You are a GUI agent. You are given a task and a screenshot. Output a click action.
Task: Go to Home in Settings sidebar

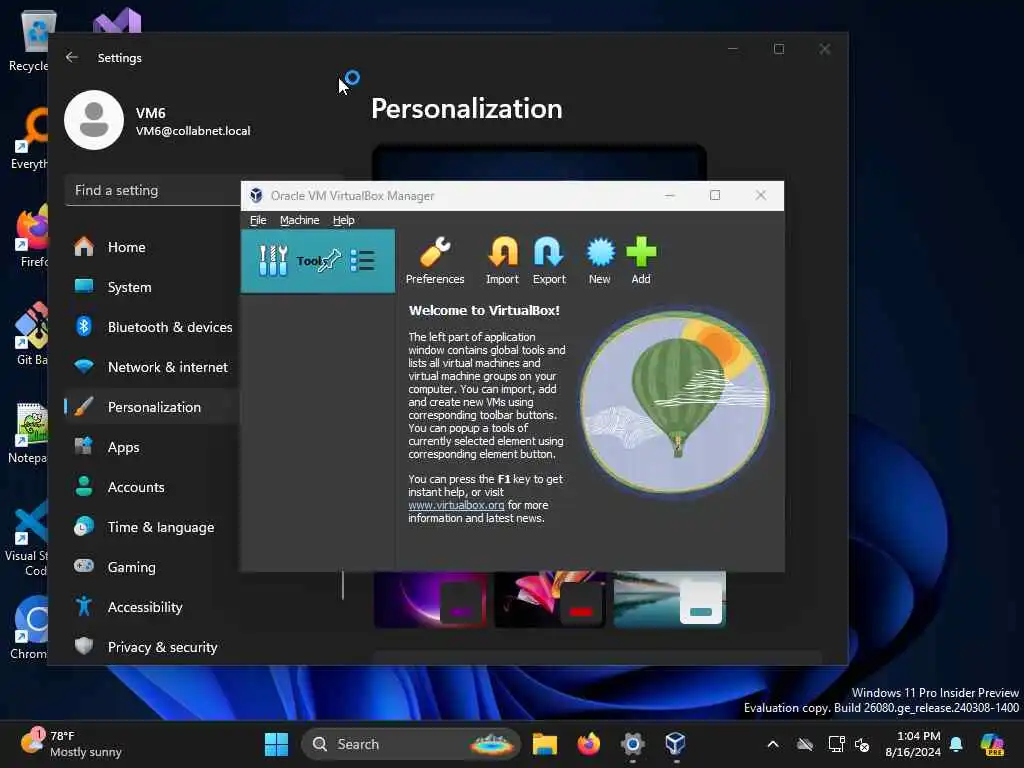(152, 247)
